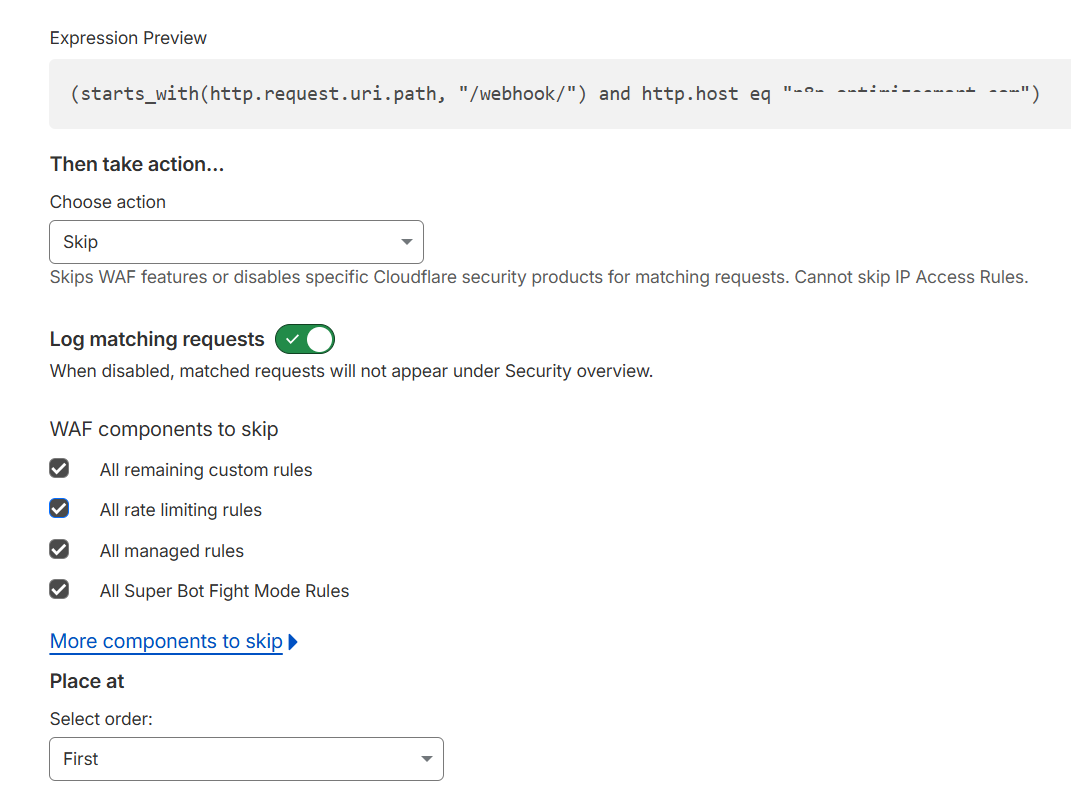This screenshot has width=1071, height=791.
Task: Disable the Log matching requests toggle
Action: point(305,339)
